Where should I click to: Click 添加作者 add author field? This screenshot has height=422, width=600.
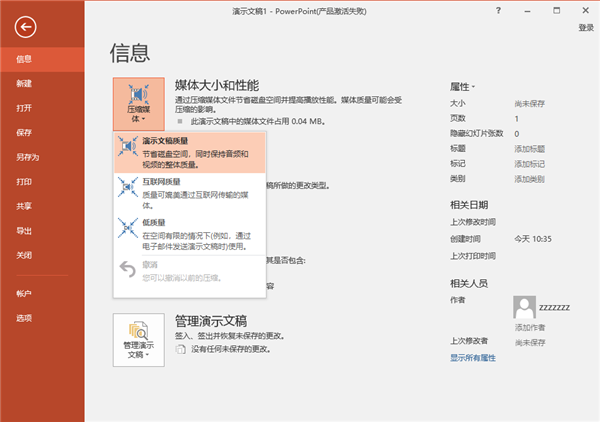(x=530, y=327)
